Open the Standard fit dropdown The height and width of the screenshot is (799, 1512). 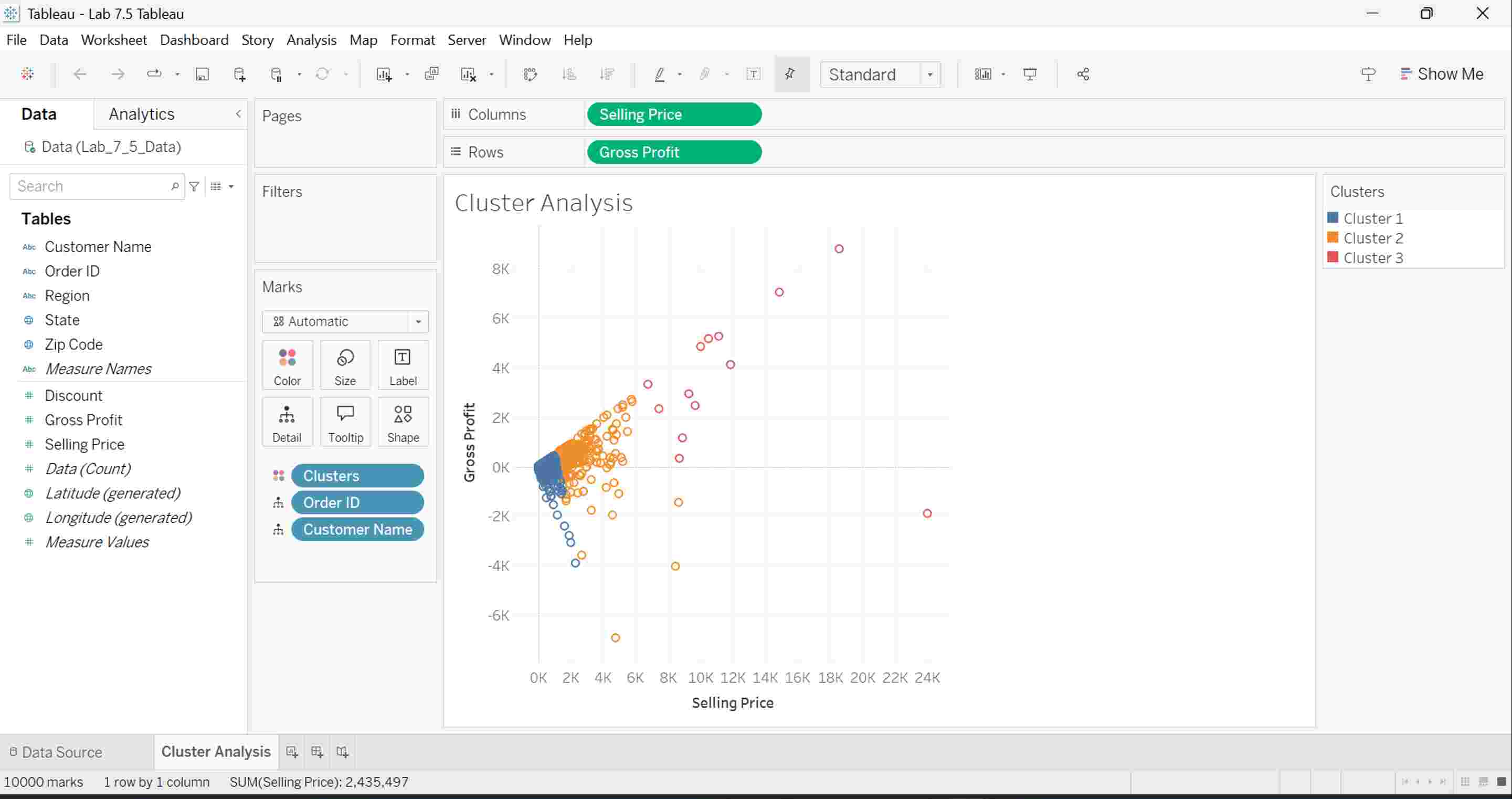[929, 75]
